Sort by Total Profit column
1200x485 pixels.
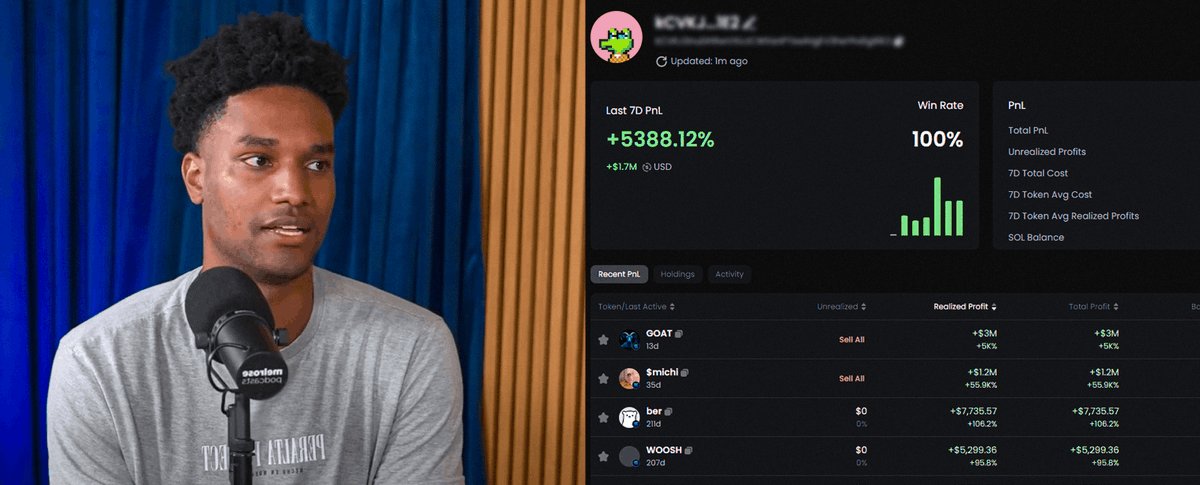point(1092,307)
